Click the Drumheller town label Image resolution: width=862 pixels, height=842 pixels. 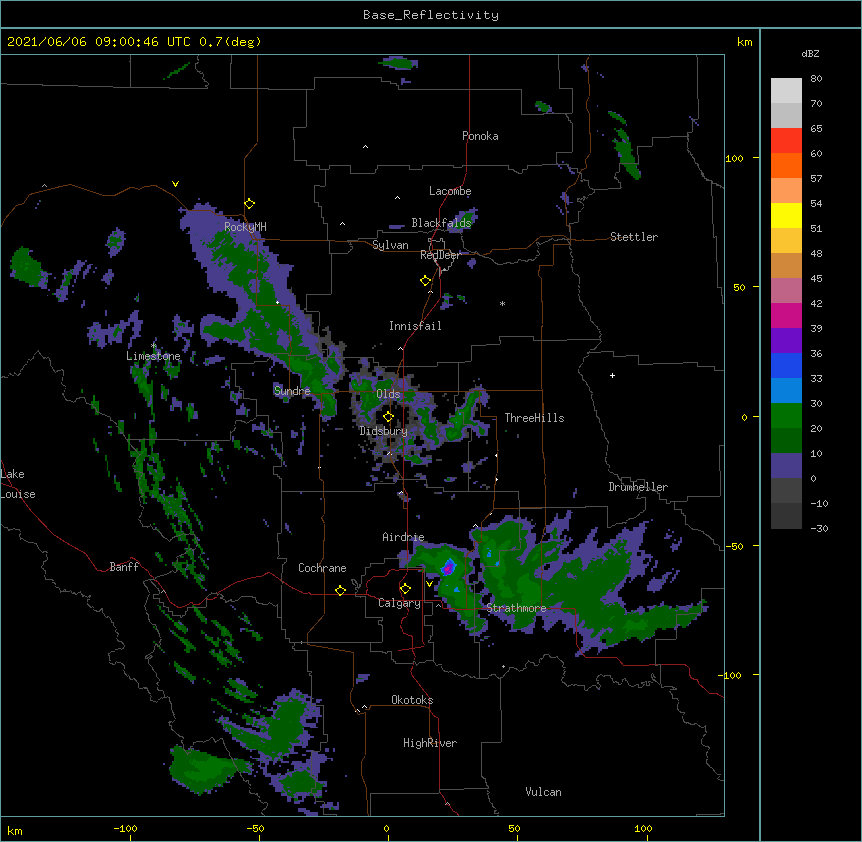tap(638, 487)
